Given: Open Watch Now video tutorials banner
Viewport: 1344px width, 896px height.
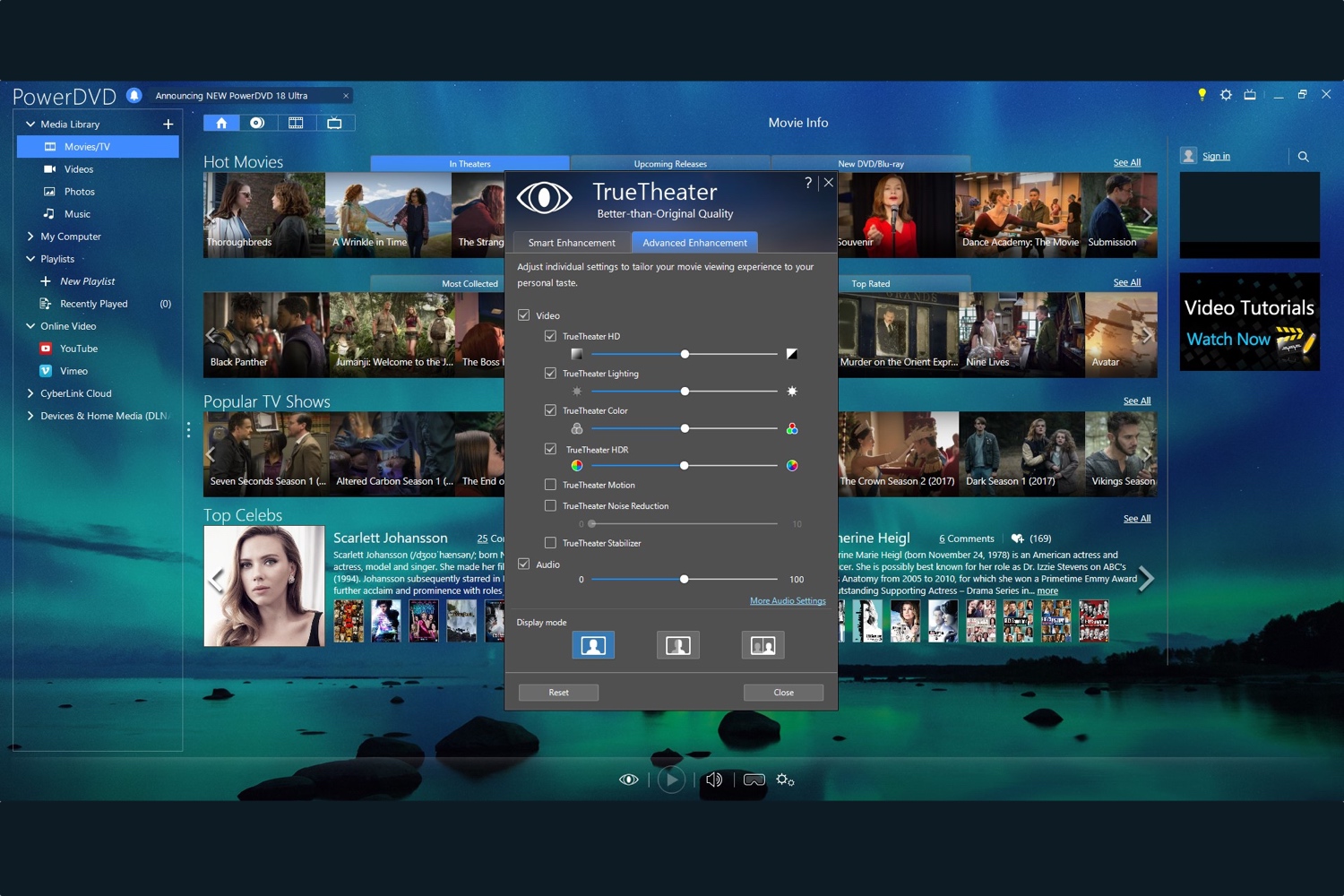Looking at the screenshot, I should point(1249,322).
